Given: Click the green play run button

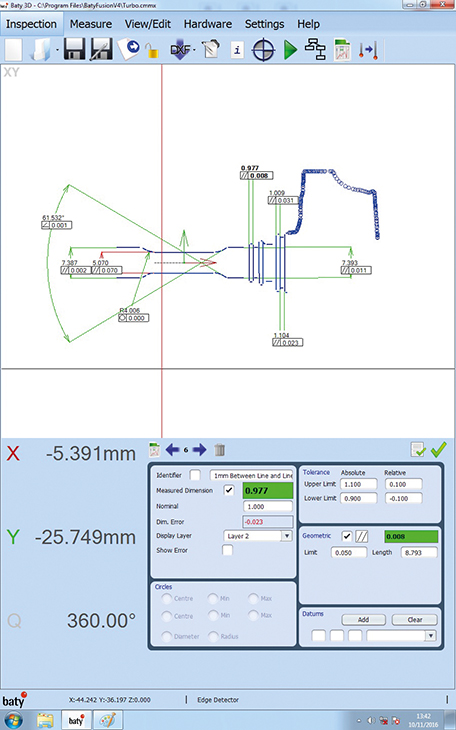Looking at the screenshot, I should pyautogui.click(x=291, y=49).
